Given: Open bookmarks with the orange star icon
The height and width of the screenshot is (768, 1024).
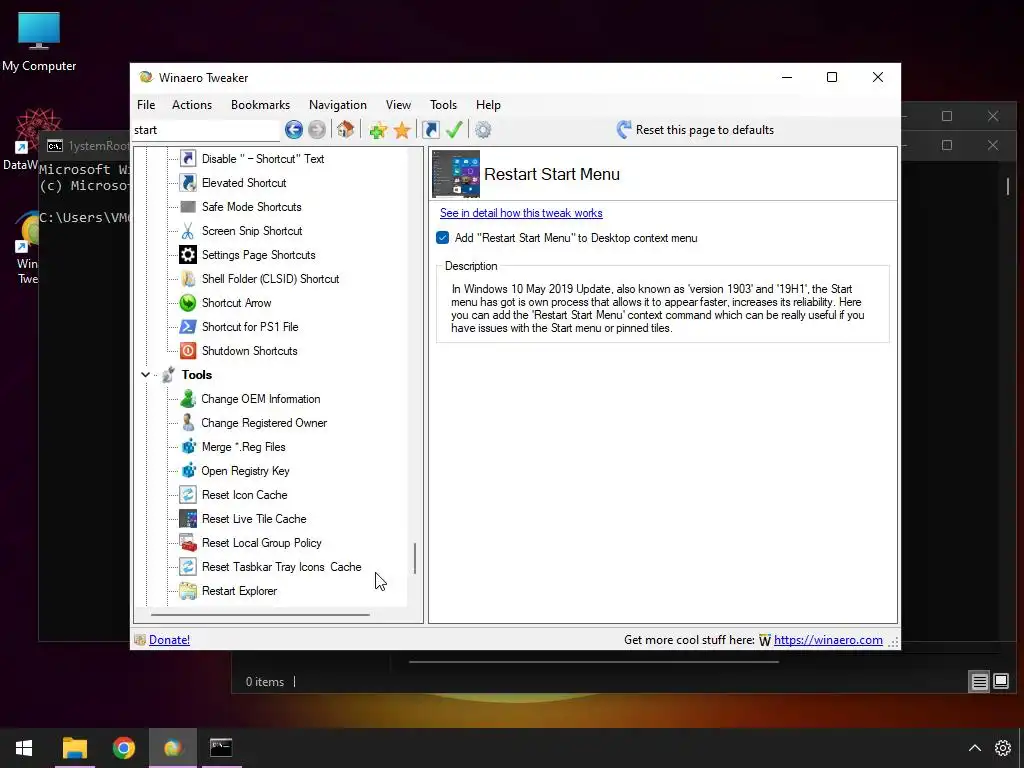Looking at the screenshot, I should (402, 130).
